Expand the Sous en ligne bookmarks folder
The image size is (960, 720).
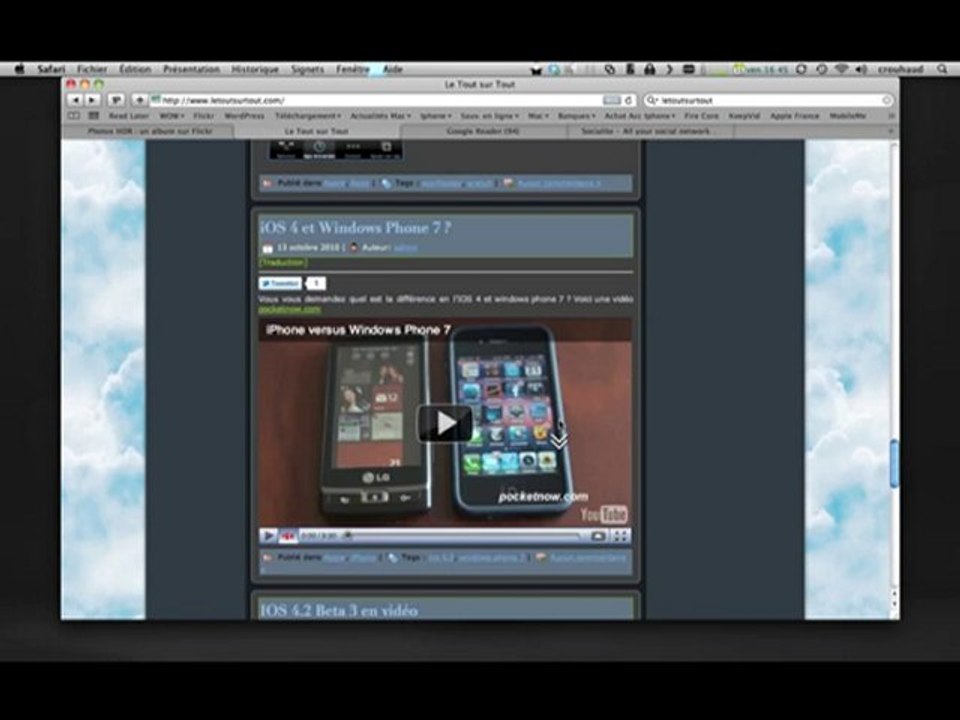click(x=489, y=115)
